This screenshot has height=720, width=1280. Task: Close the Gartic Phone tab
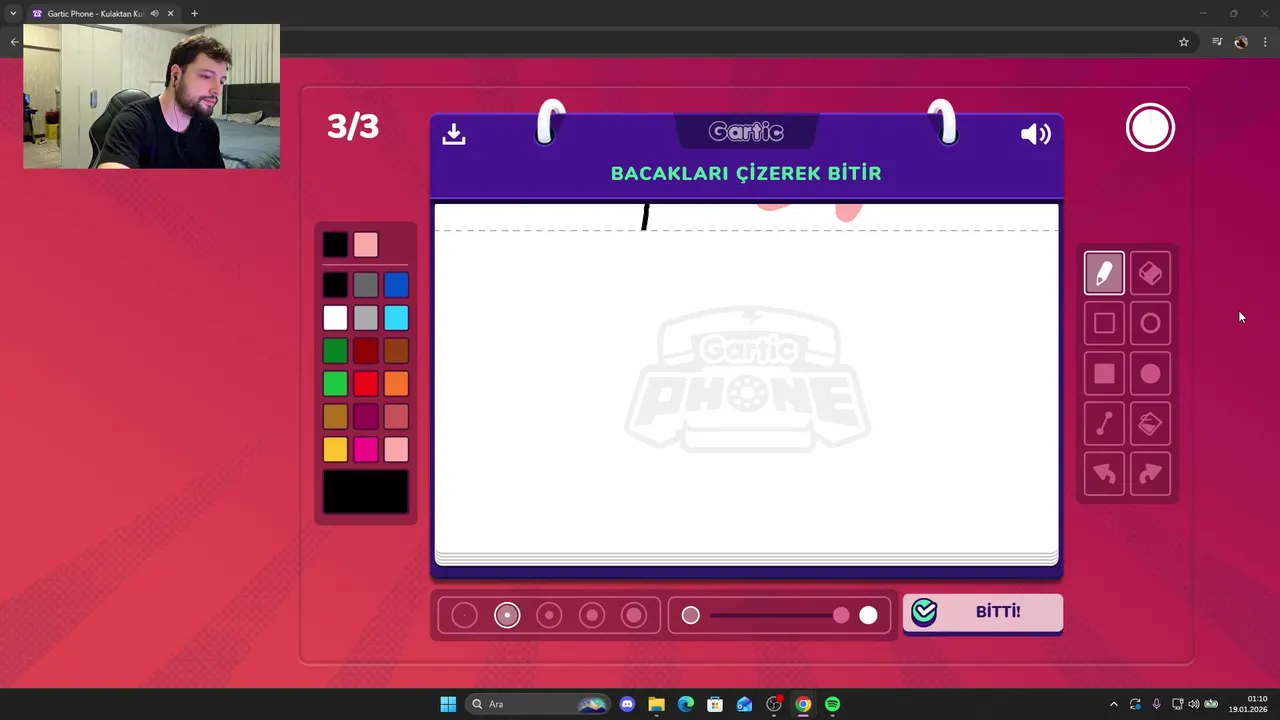[170, 14]
